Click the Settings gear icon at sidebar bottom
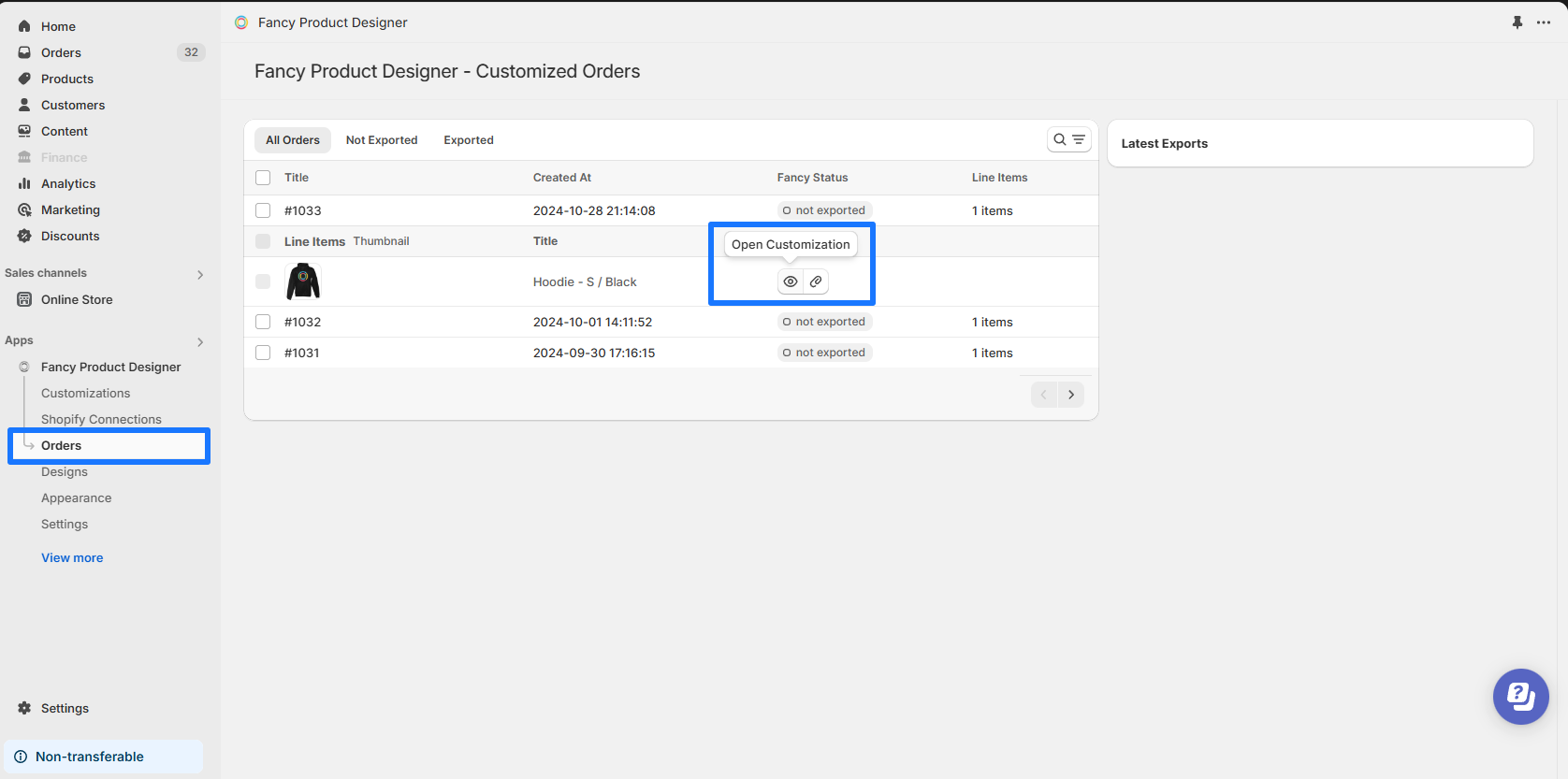 [24, 708]
